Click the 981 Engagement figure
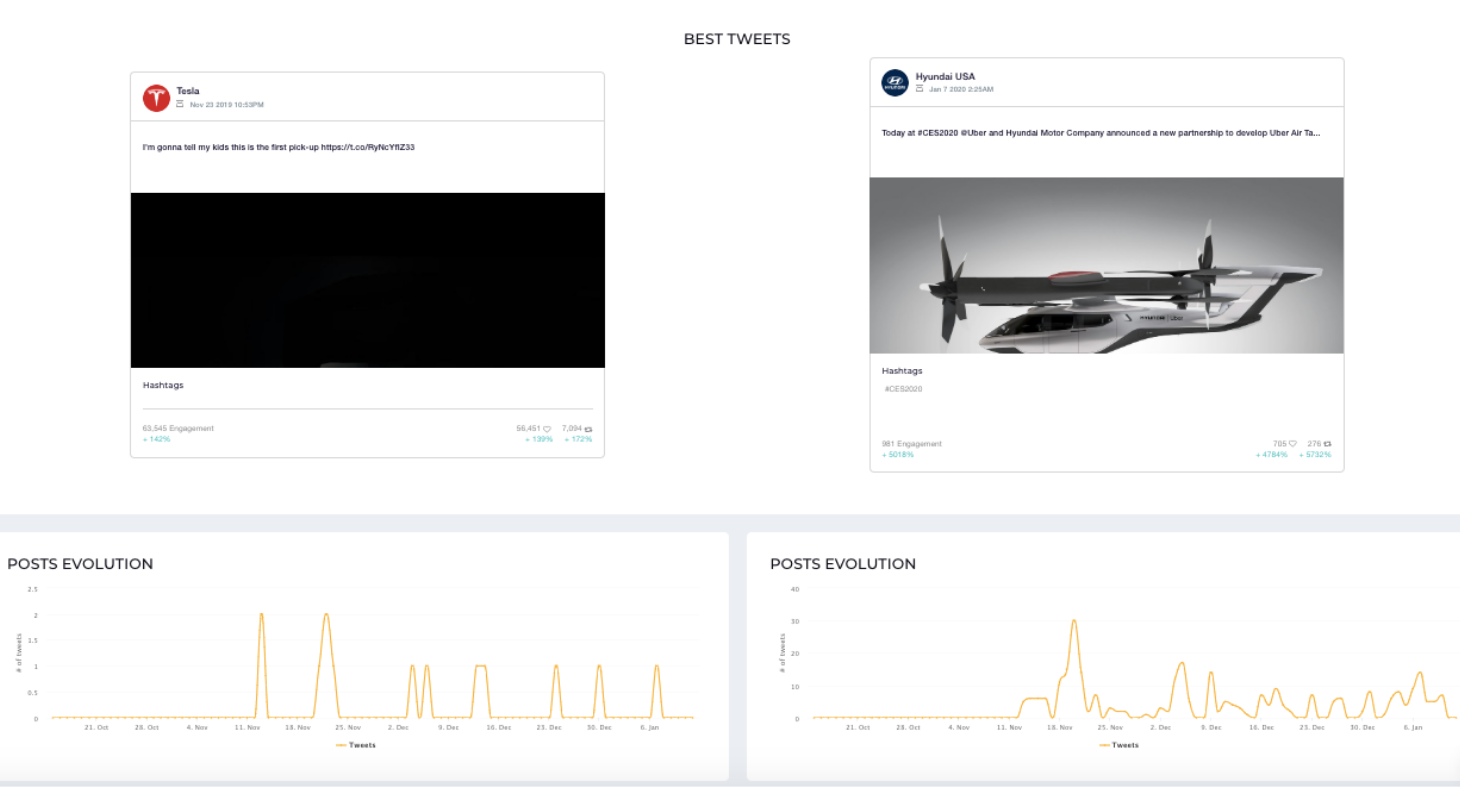Viewport: 1460px width, 800px height. 912,444
